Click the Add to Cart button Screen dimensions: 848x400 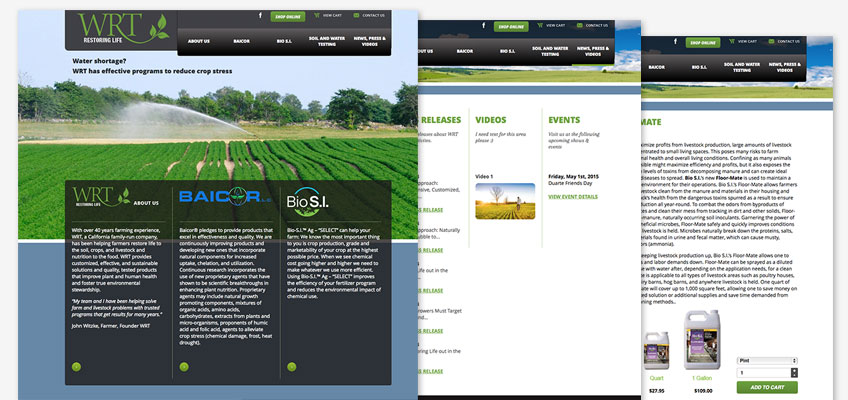767,387
